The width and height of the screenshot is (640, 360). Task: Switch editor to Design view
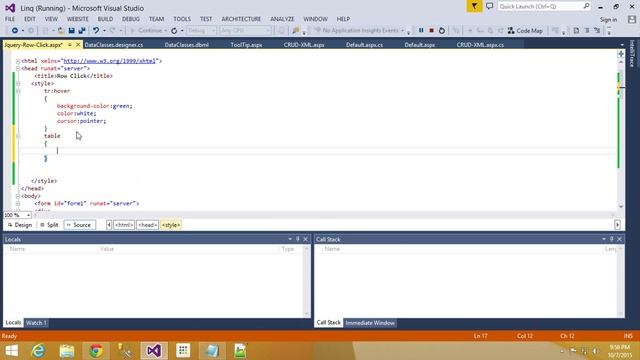click(20, 225)
